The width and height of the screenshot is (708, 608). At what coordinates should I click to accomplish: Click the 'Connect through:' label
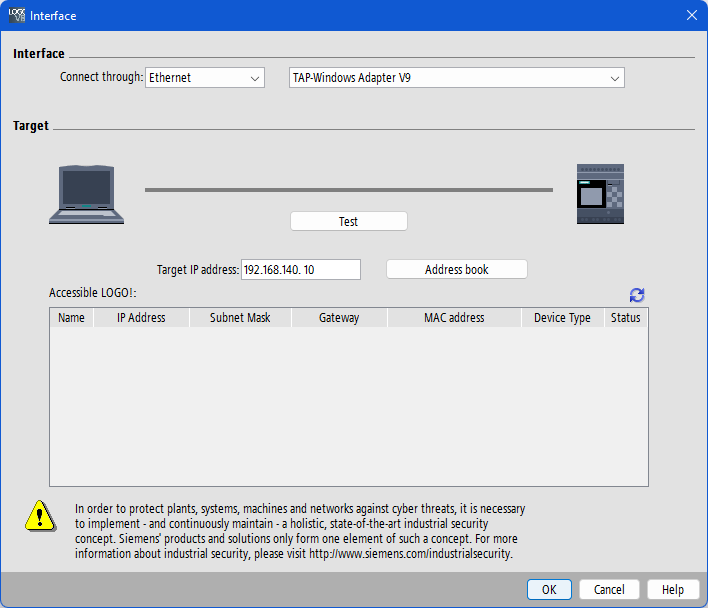[x=102, y=77]
